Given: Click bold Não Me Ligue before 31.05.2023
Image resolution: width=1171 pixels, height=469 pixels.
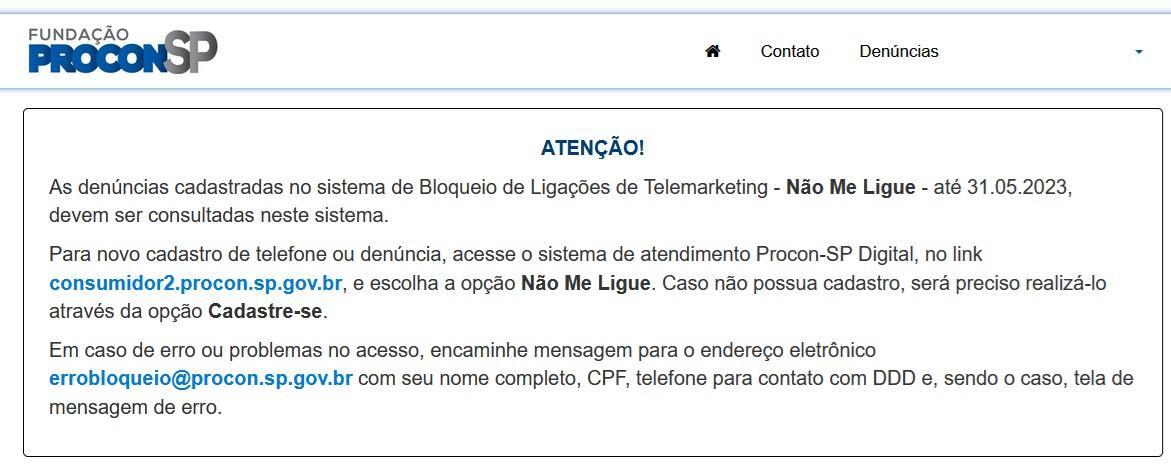Looking at the screenshot, I should point(850,187).
